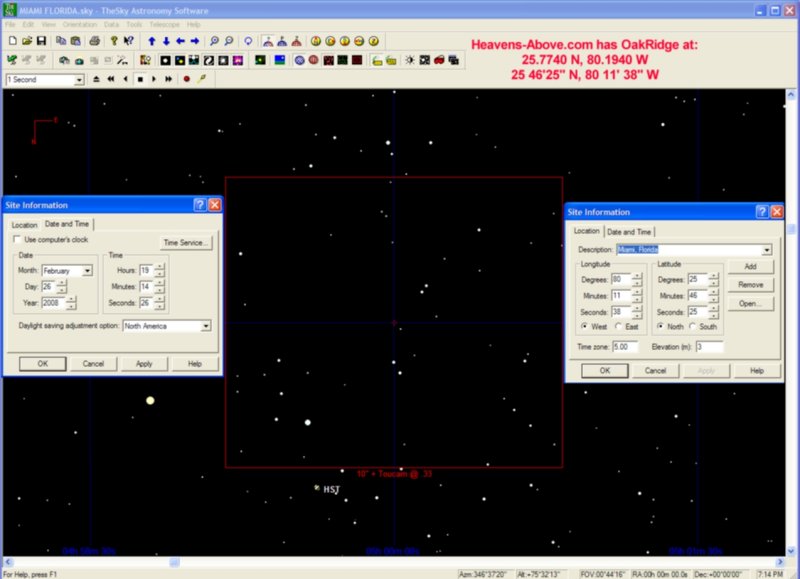Click the Open... button in Location dialog
Image resolution: width=800 pixels, height=579 pixels.
tap(751, 304)
